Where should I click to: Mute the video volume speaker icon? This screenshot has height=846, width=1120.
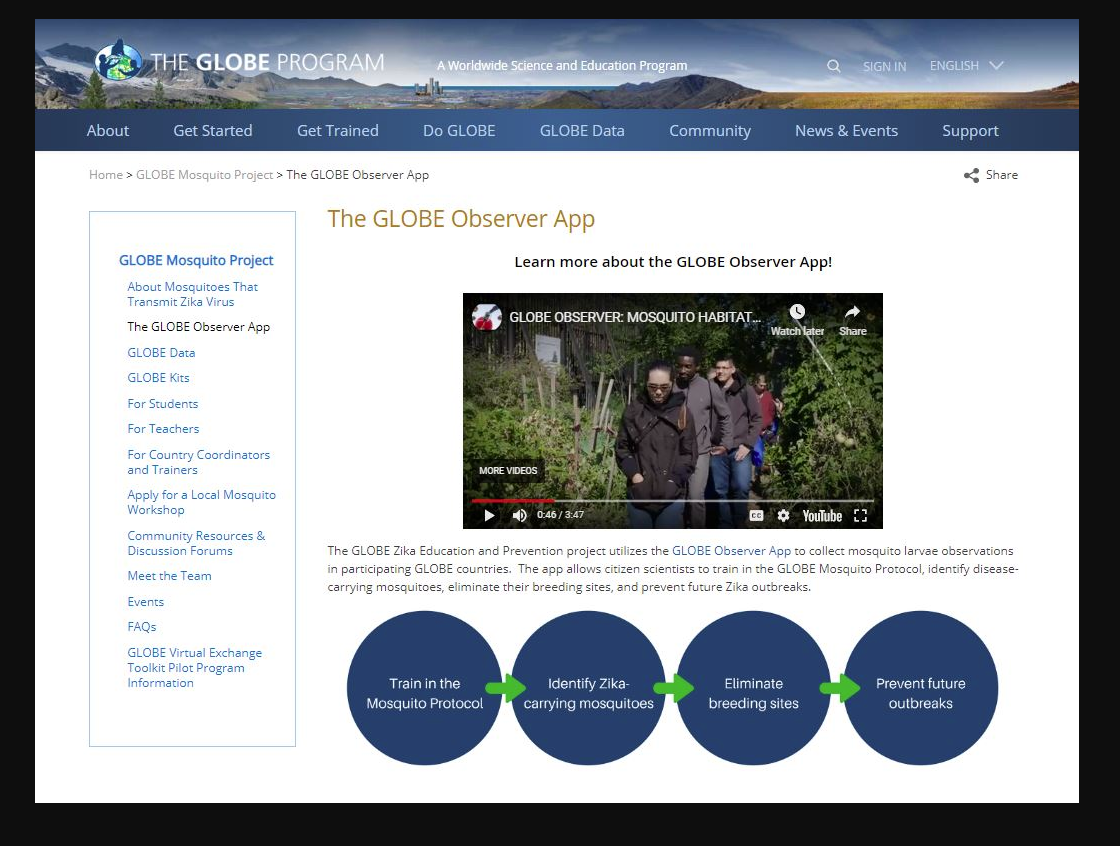pyautogui.click(x=519, y=515)
